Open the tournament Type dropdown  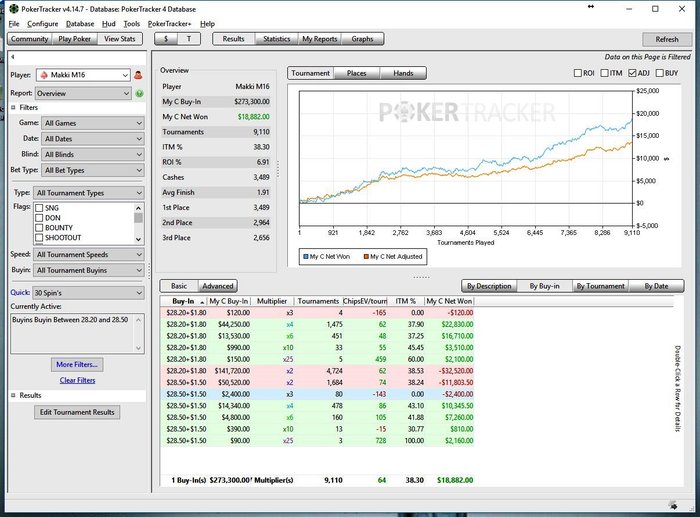coord(88,193)
